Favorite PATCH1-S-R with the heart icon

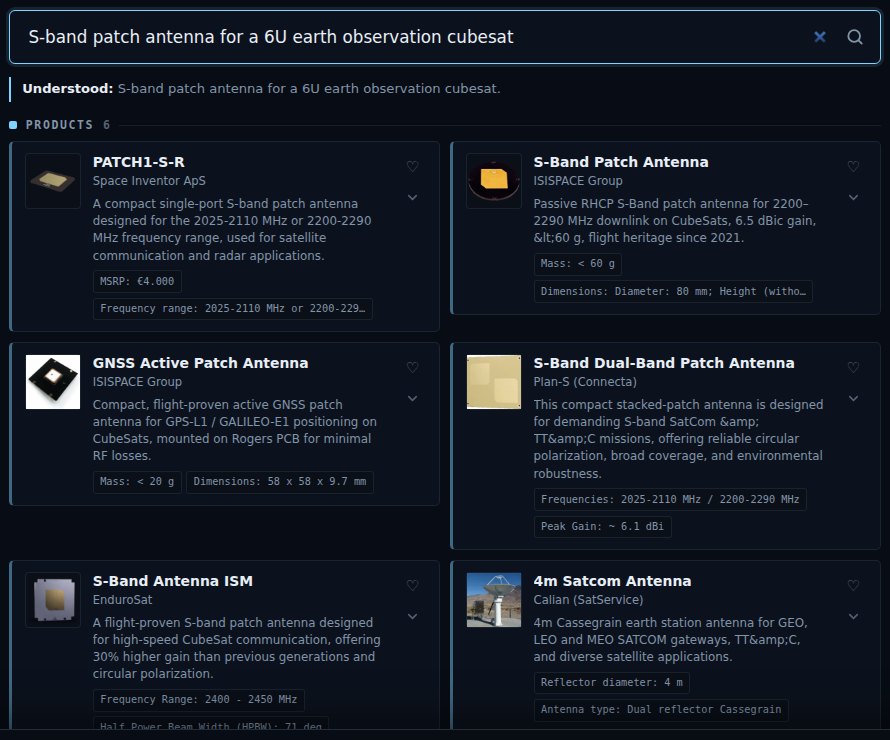(413, 166)
